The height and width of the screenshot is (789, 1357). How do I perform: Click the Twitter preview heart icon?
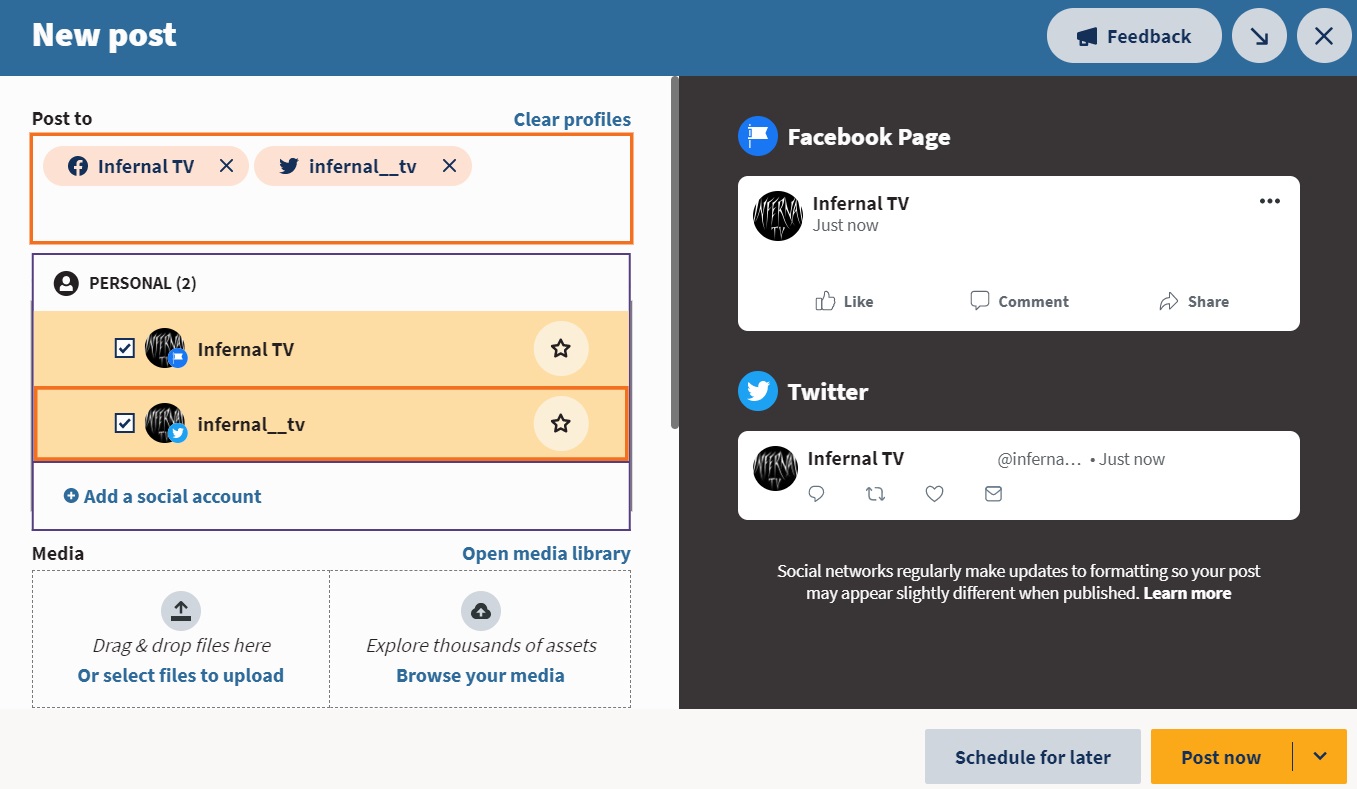pos(934,493)
